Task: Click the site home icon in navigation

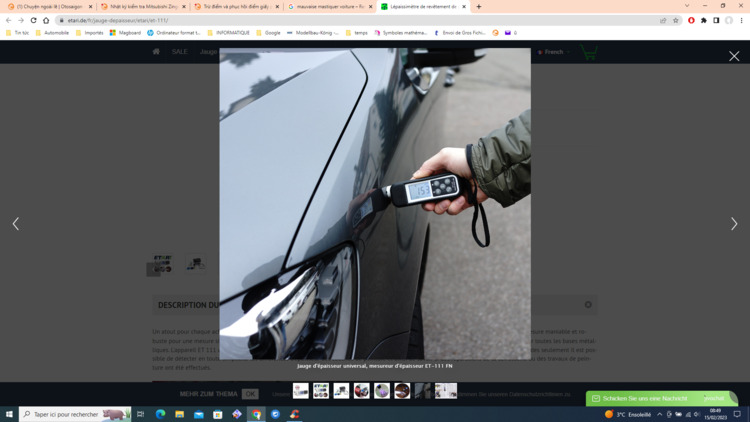Action: tap(156, 52)
